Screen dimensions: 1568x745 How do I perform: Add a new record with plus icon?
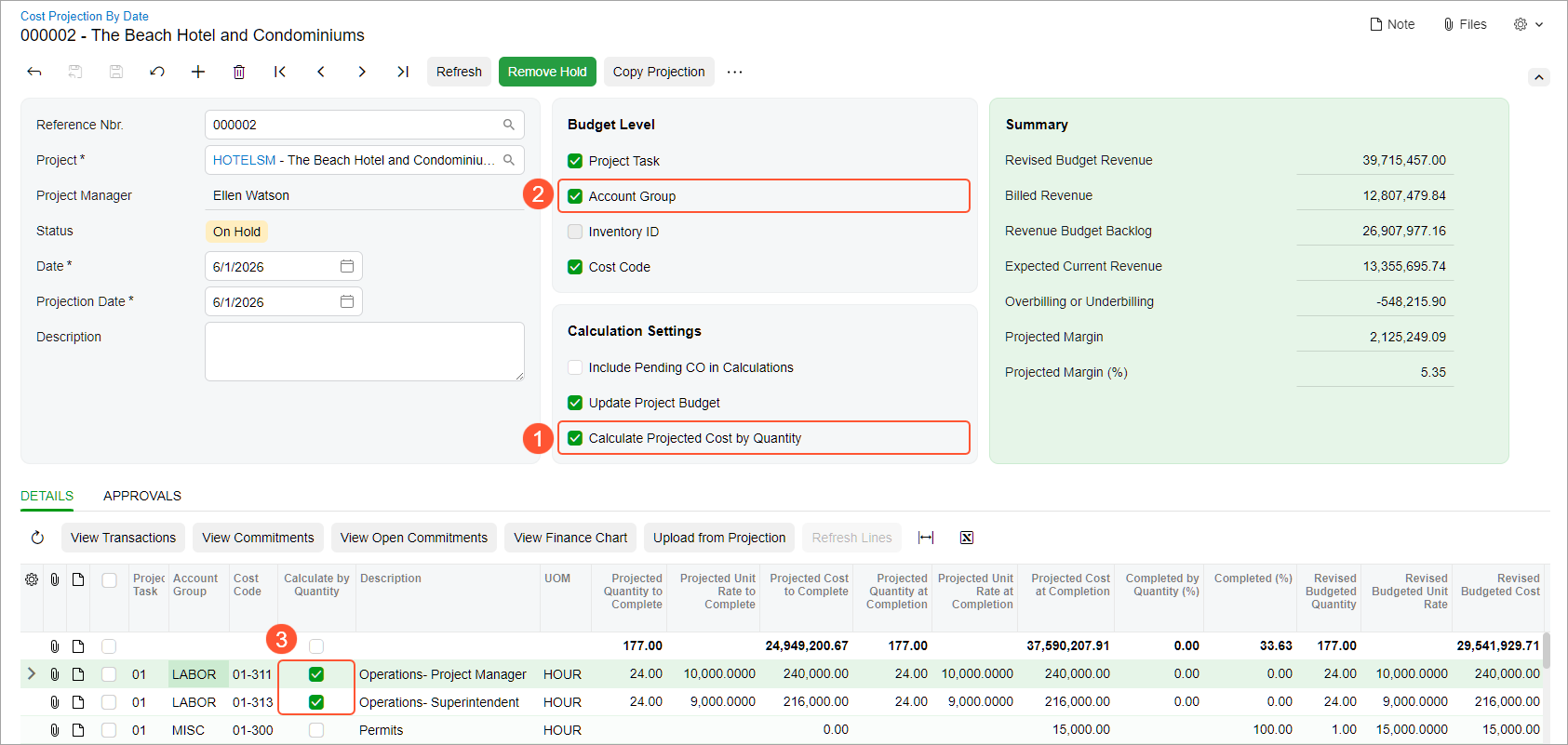point(198,72)
